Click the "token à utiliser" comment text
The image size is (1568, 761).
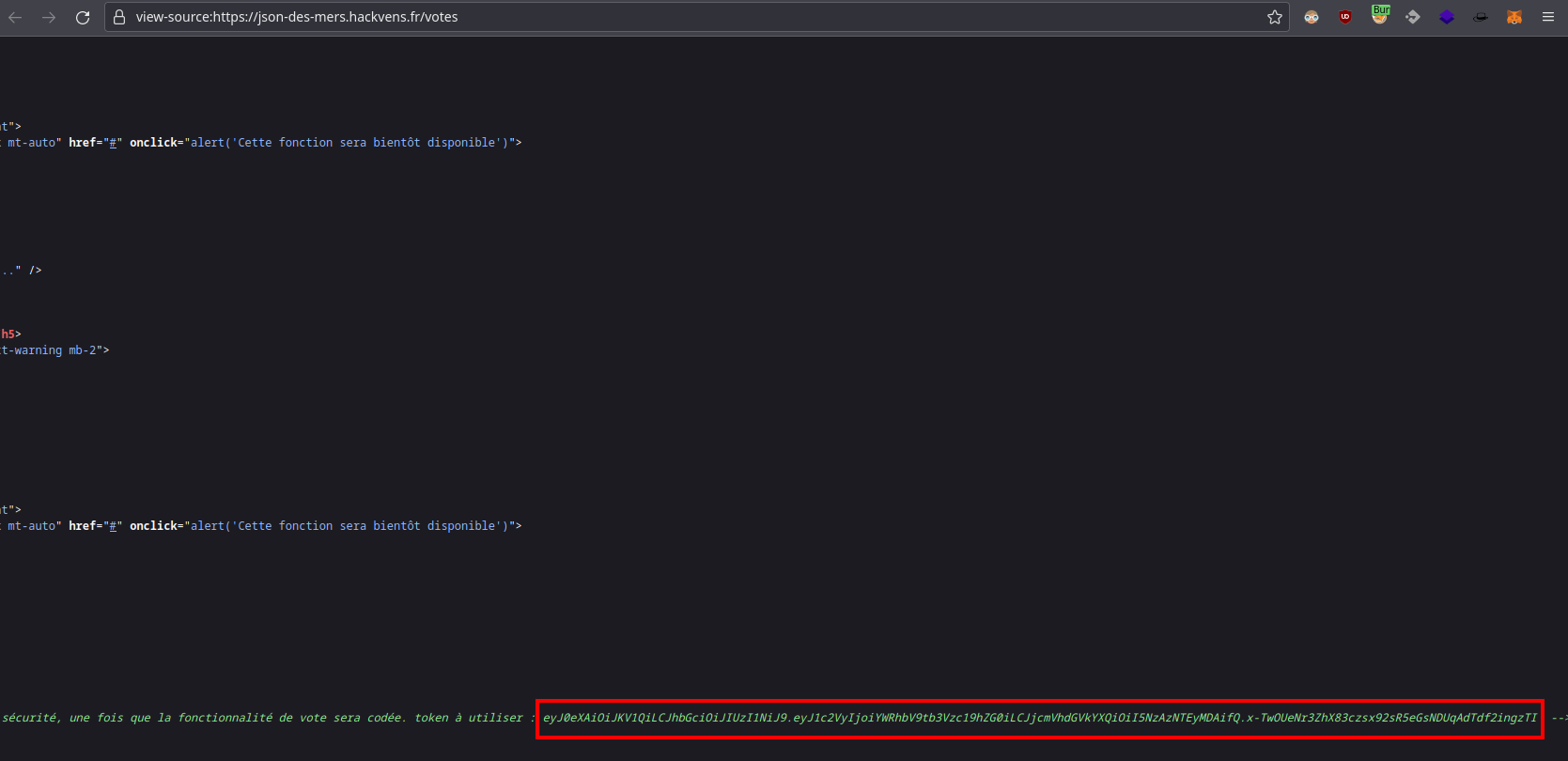coord(469,718)
